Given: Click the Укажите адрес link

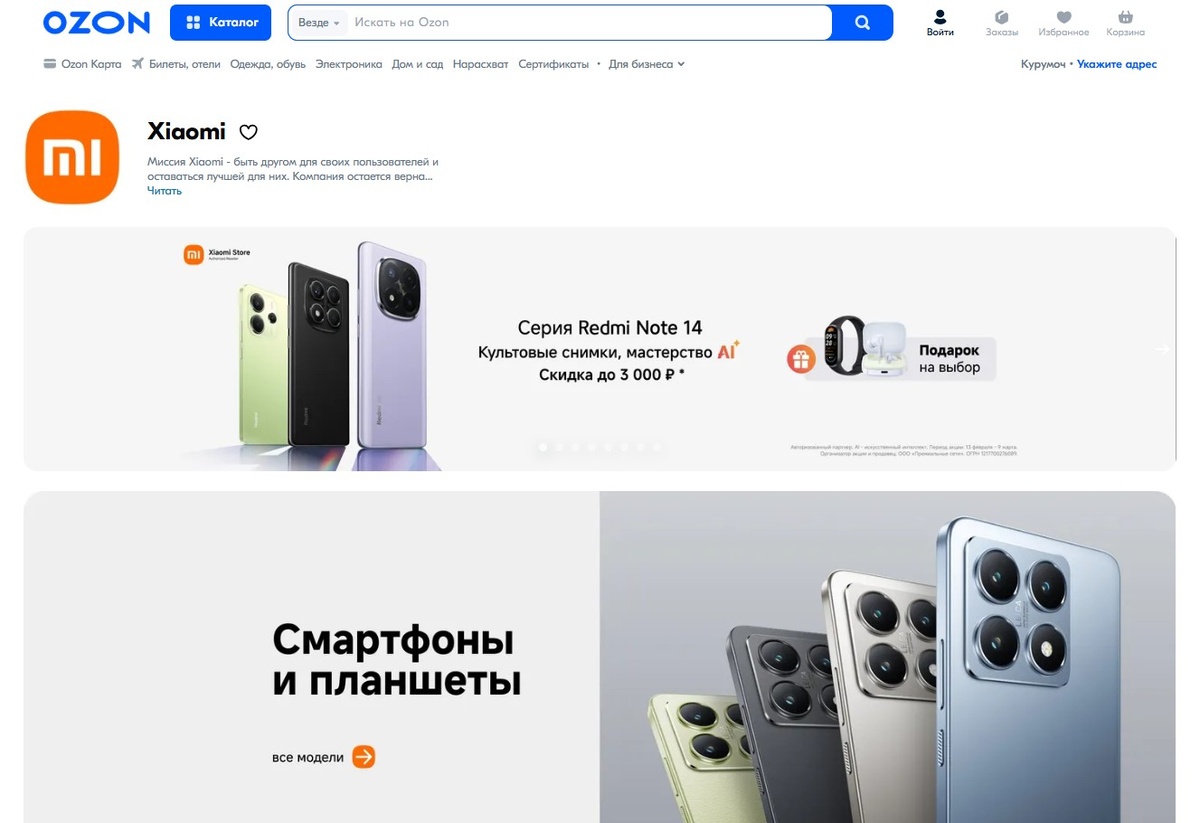Looking at the screenshot, I should pos(1117,64).
